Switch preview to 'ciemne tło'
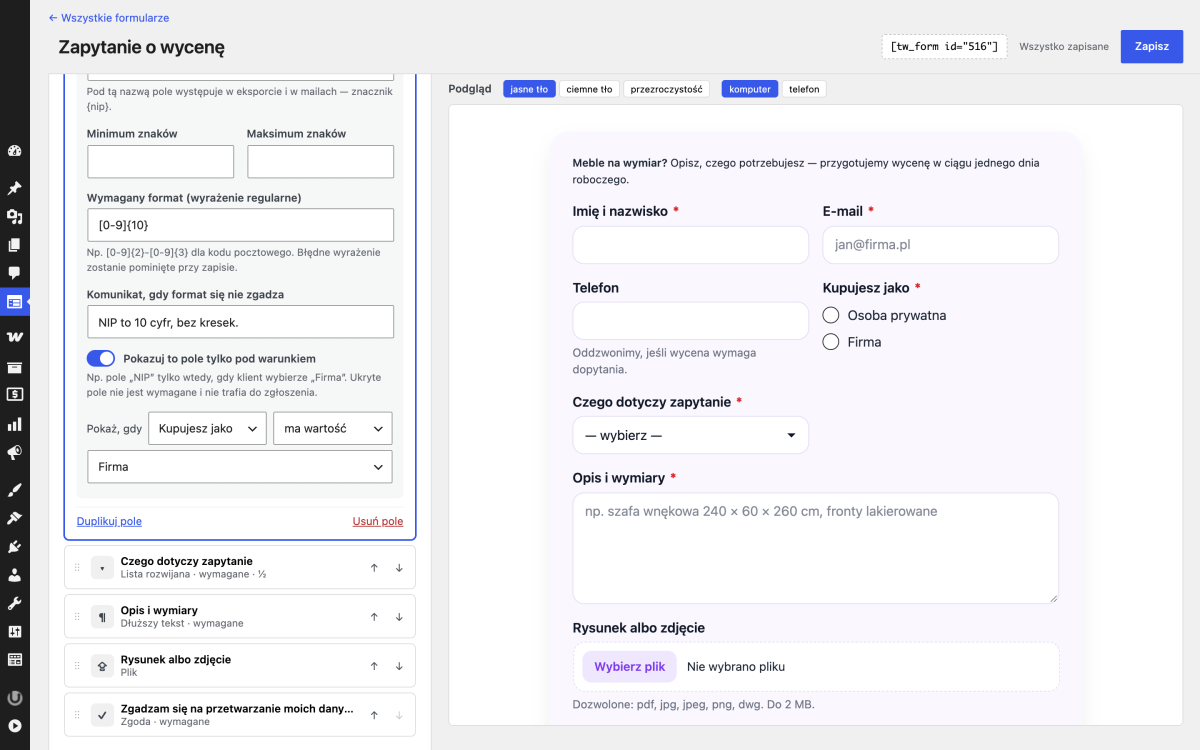1200x750 pixels. coord(589,89)
